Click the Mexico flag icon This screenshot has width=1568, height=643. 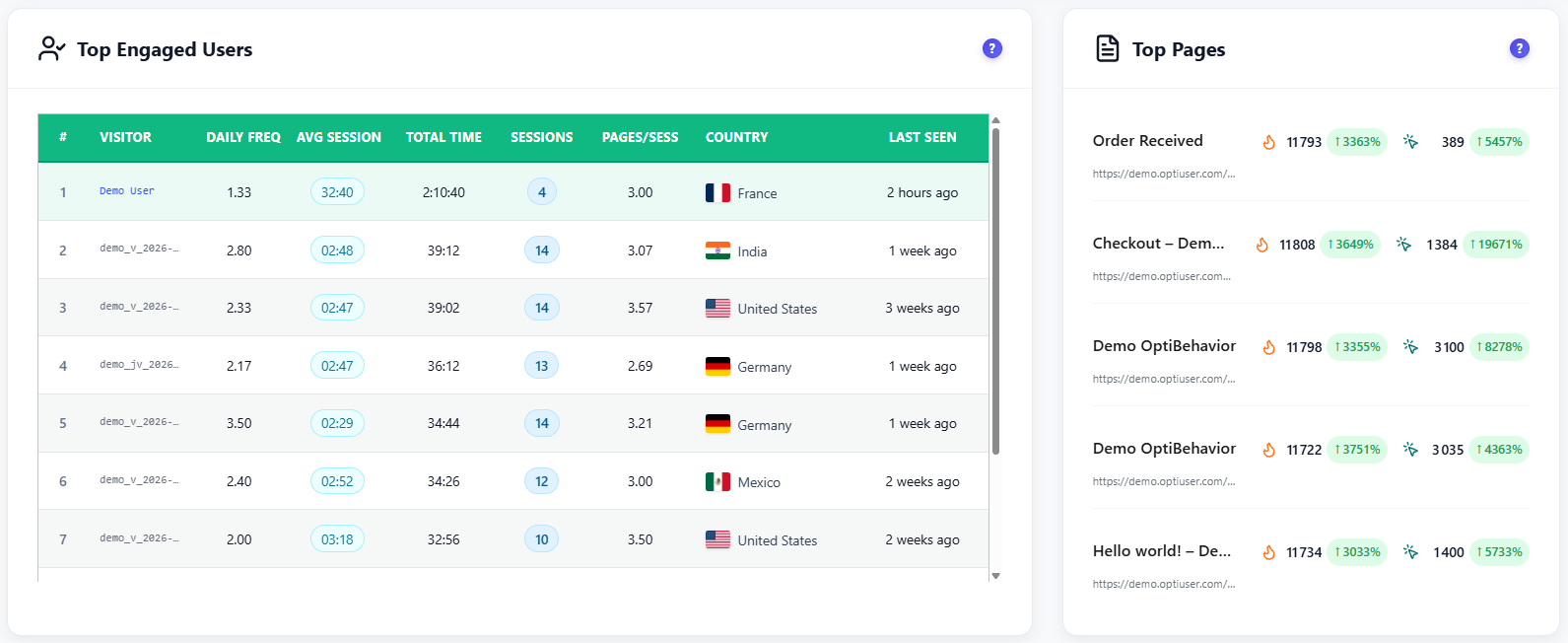[x=717, y=482]
